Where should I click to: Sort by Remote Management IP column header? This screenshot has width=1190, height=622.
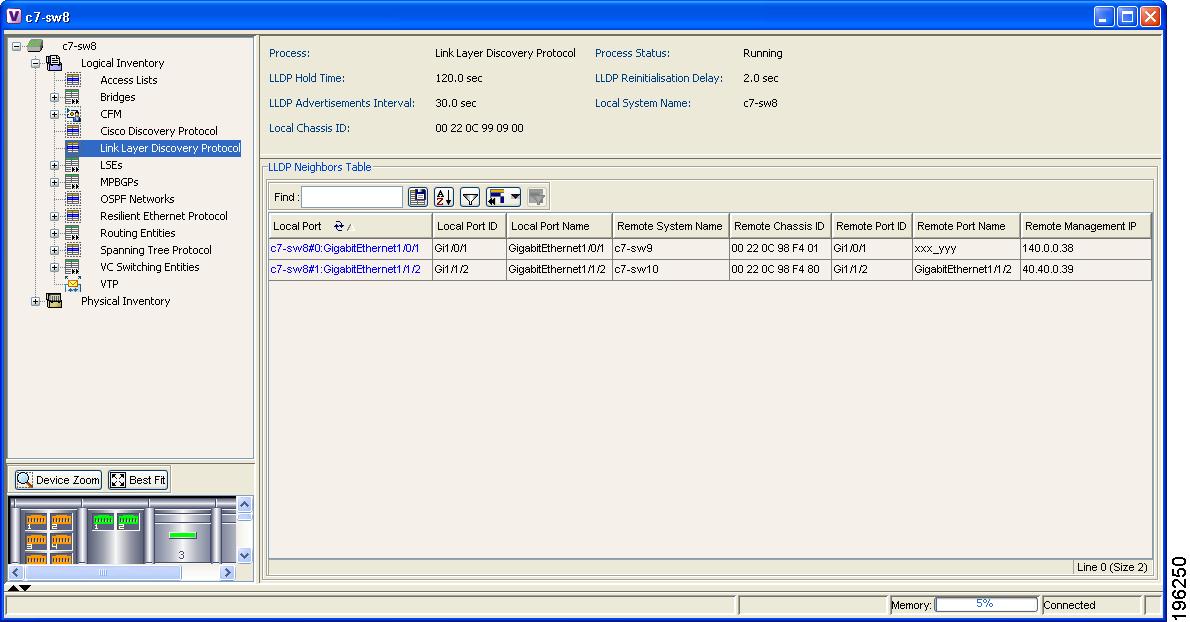pos(1086,226)
